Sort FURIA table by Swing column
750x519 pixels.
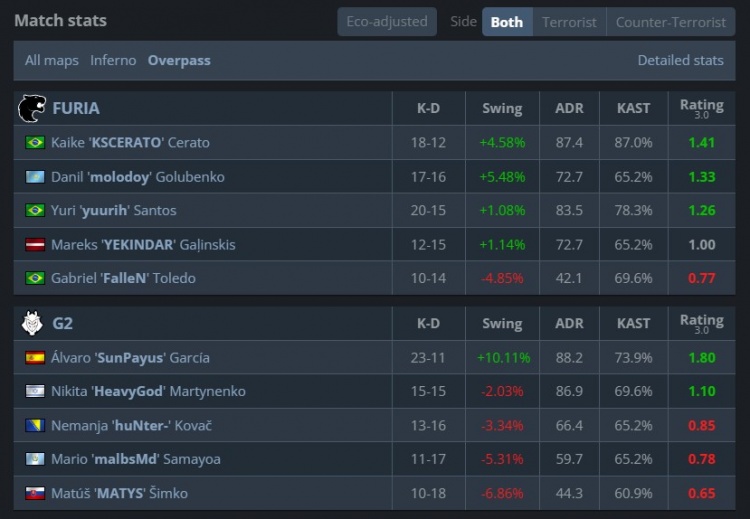[x=502, y=108]
